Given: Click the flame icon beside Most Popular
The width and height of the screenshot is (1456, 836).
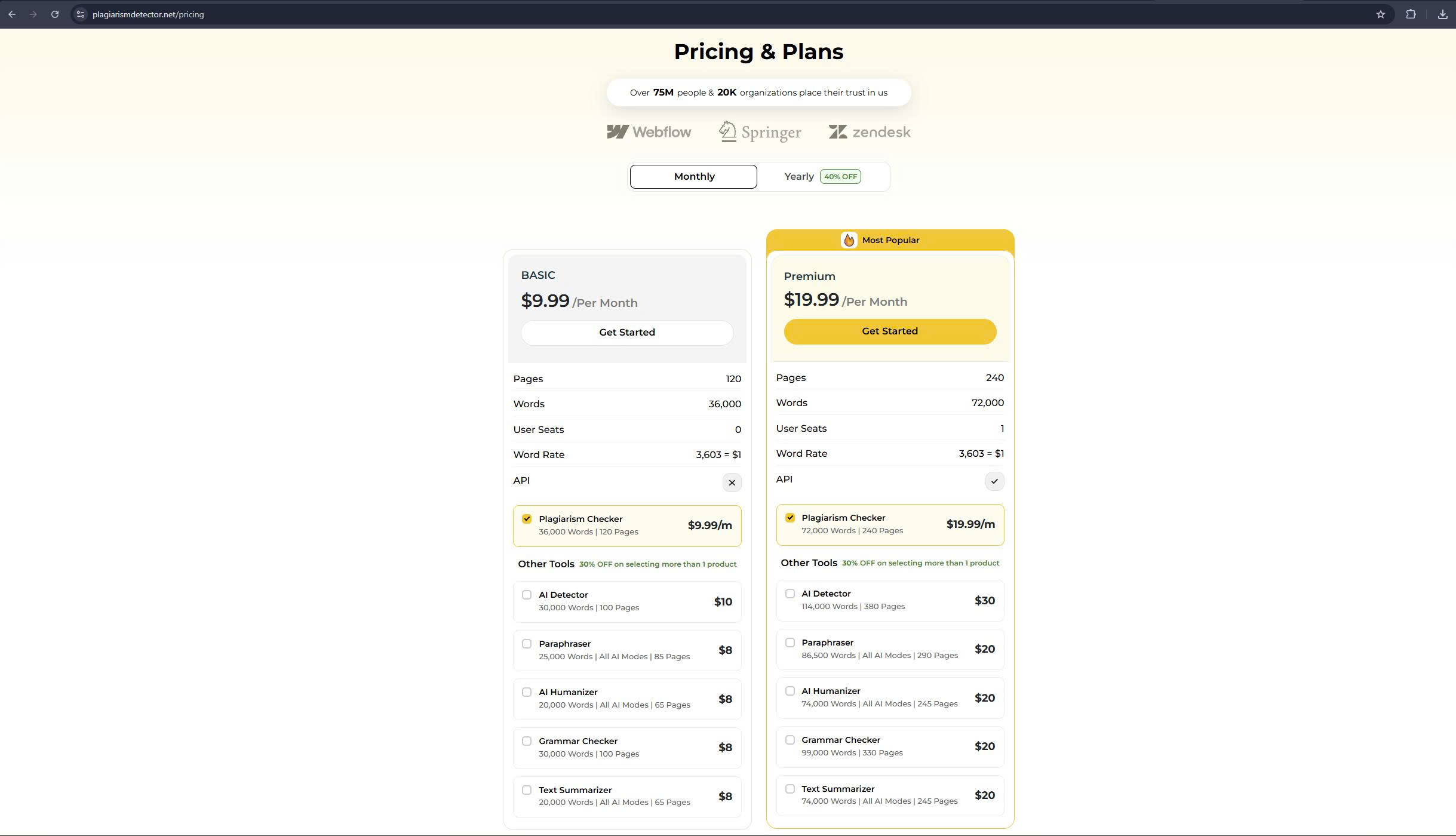Looking at the screenshot, I should (x=849, y=240).
